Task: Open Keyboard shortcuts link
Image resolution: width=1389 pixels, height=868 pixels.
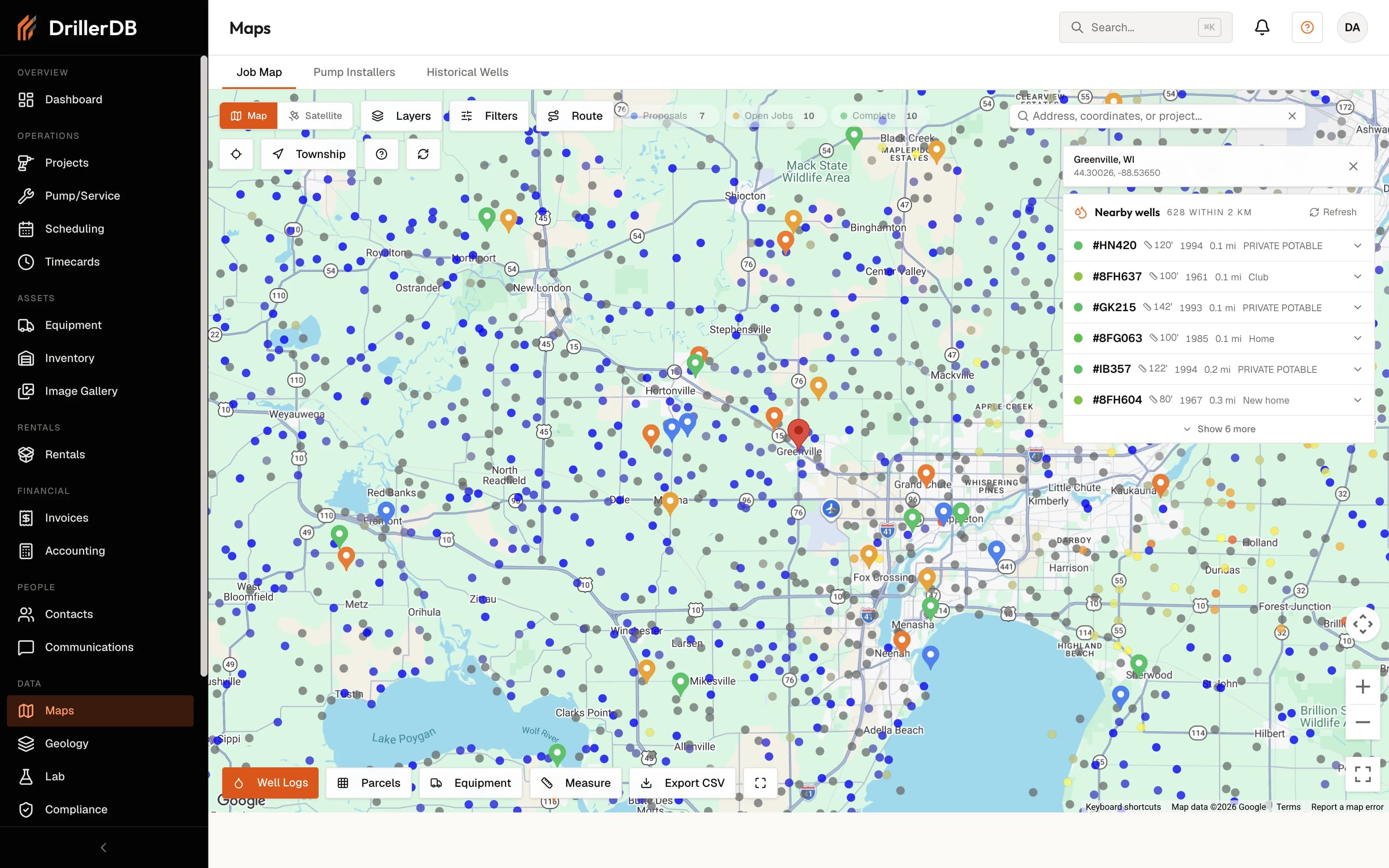Action: (1122, 806)
